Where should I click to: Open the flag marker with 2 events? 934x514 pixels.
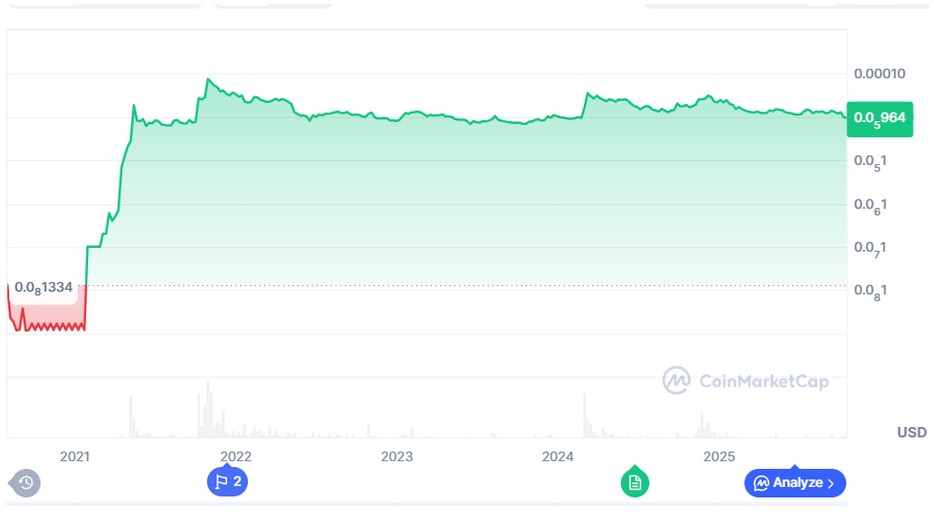[227, 481]
